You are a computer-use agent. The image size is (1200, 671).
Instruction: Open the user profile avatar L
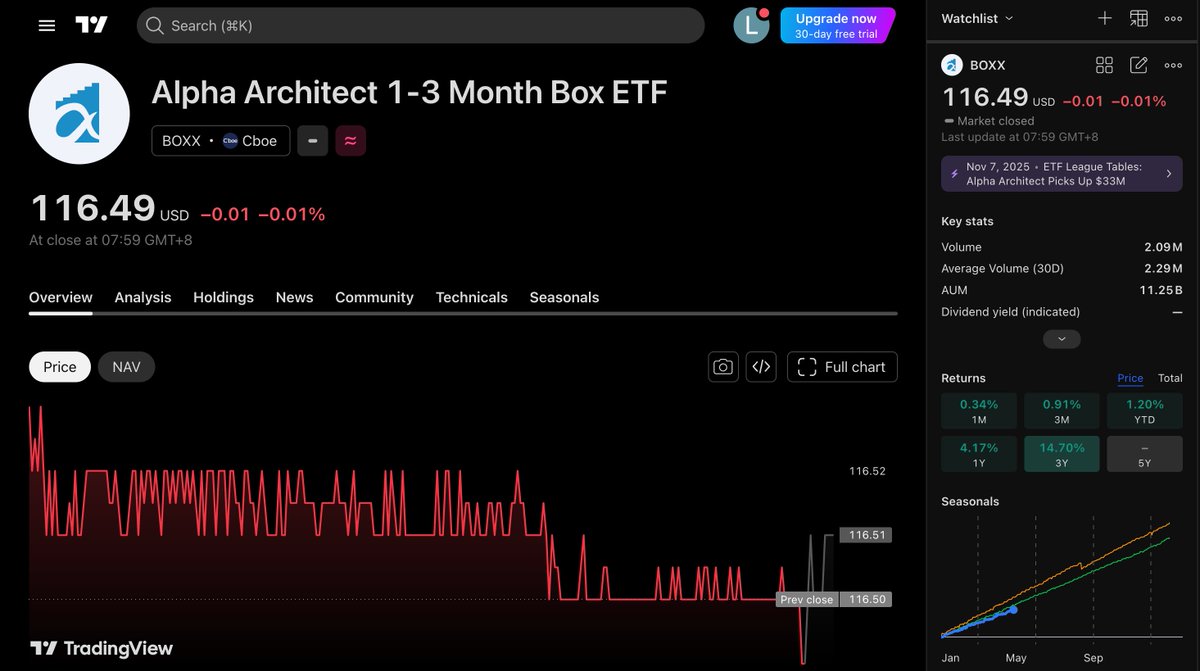pyautogui.click(x=751, y=25)
